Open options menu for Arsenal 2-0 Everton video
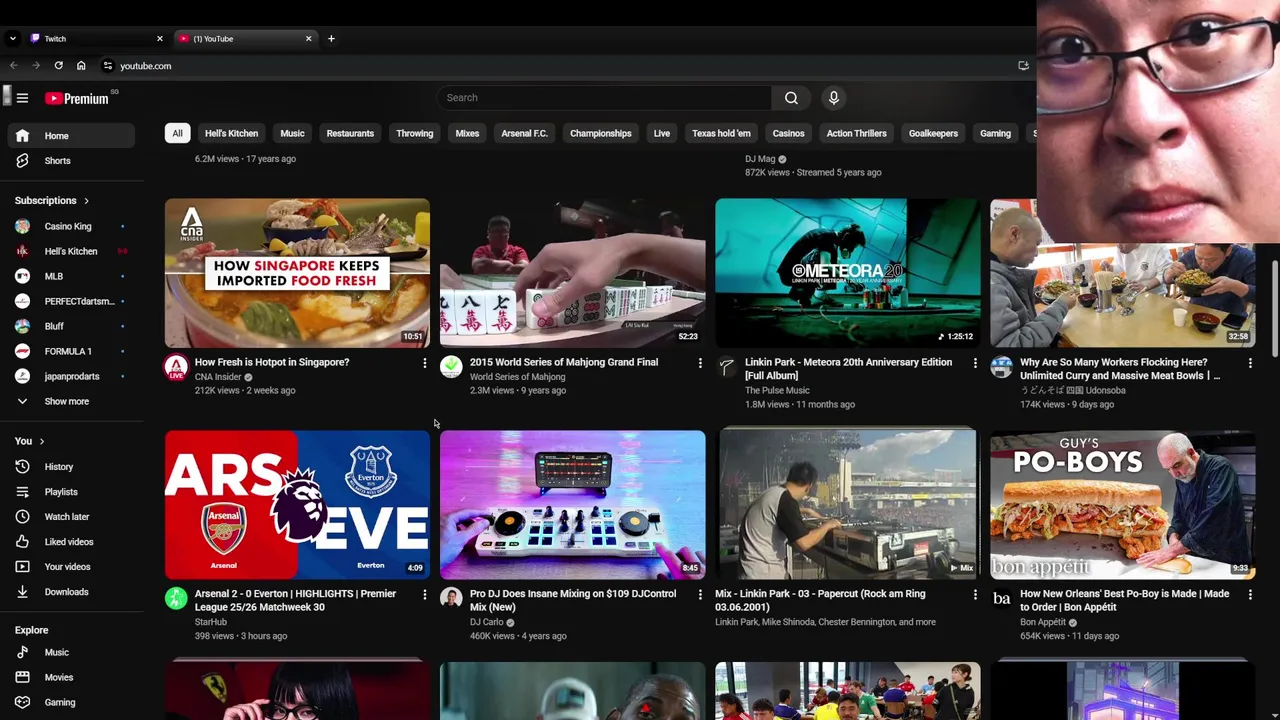This screenshot has height=720, width=1280. click(x=424, y=595)
